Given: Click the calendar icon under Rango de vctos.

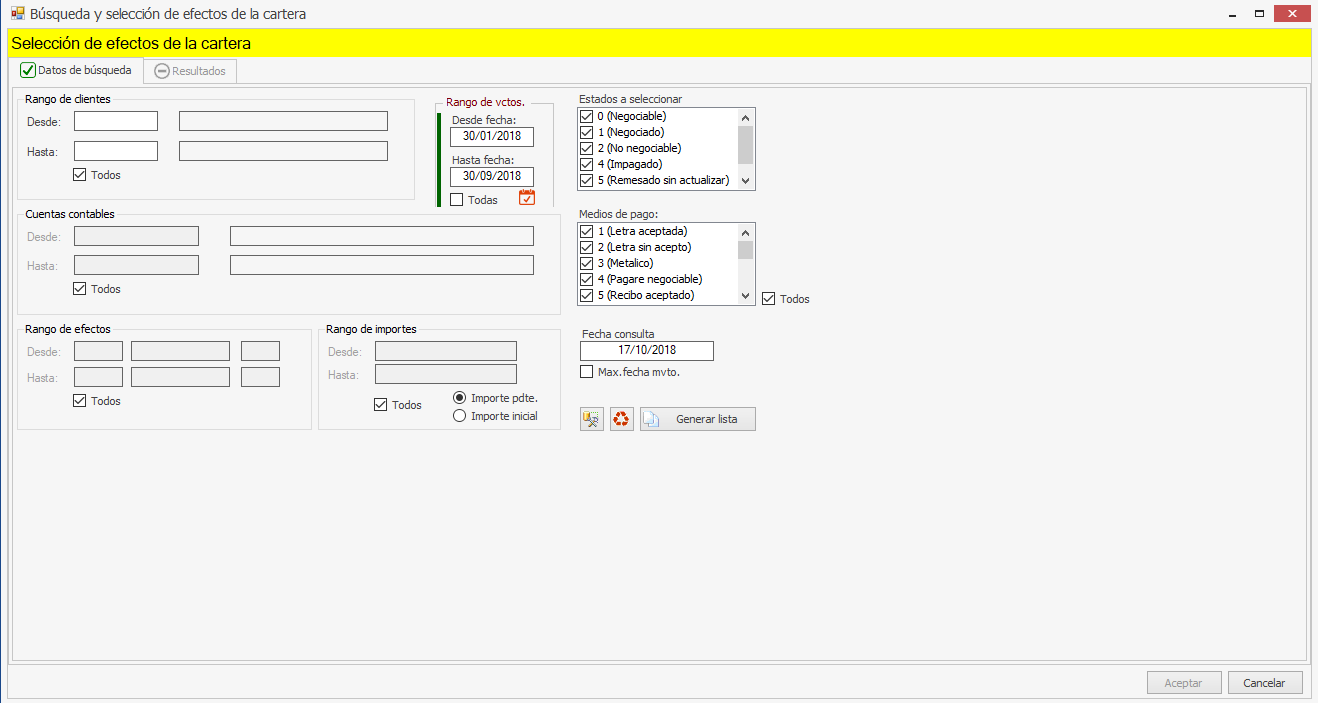Looking at the screenshot, I should coord(527,198).
